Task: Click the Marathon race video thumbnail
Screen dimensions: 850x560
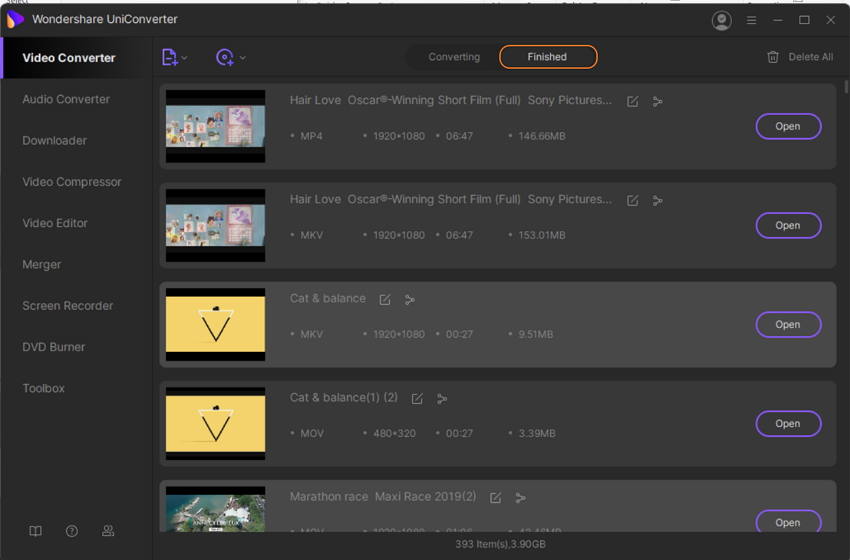Action: (x=215, y=509)
